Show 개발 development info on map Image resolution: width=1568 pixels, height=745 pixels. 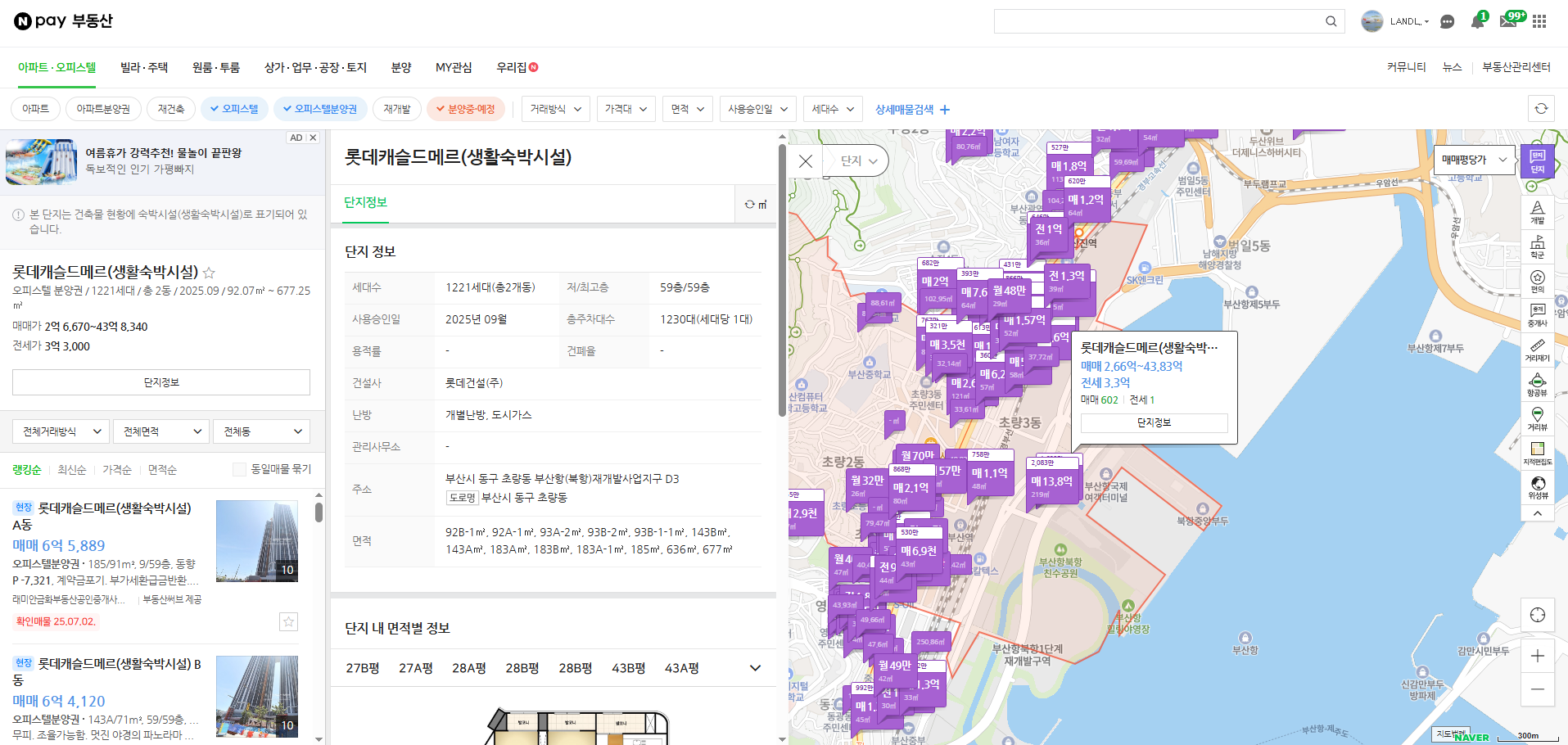point(1538,212)
